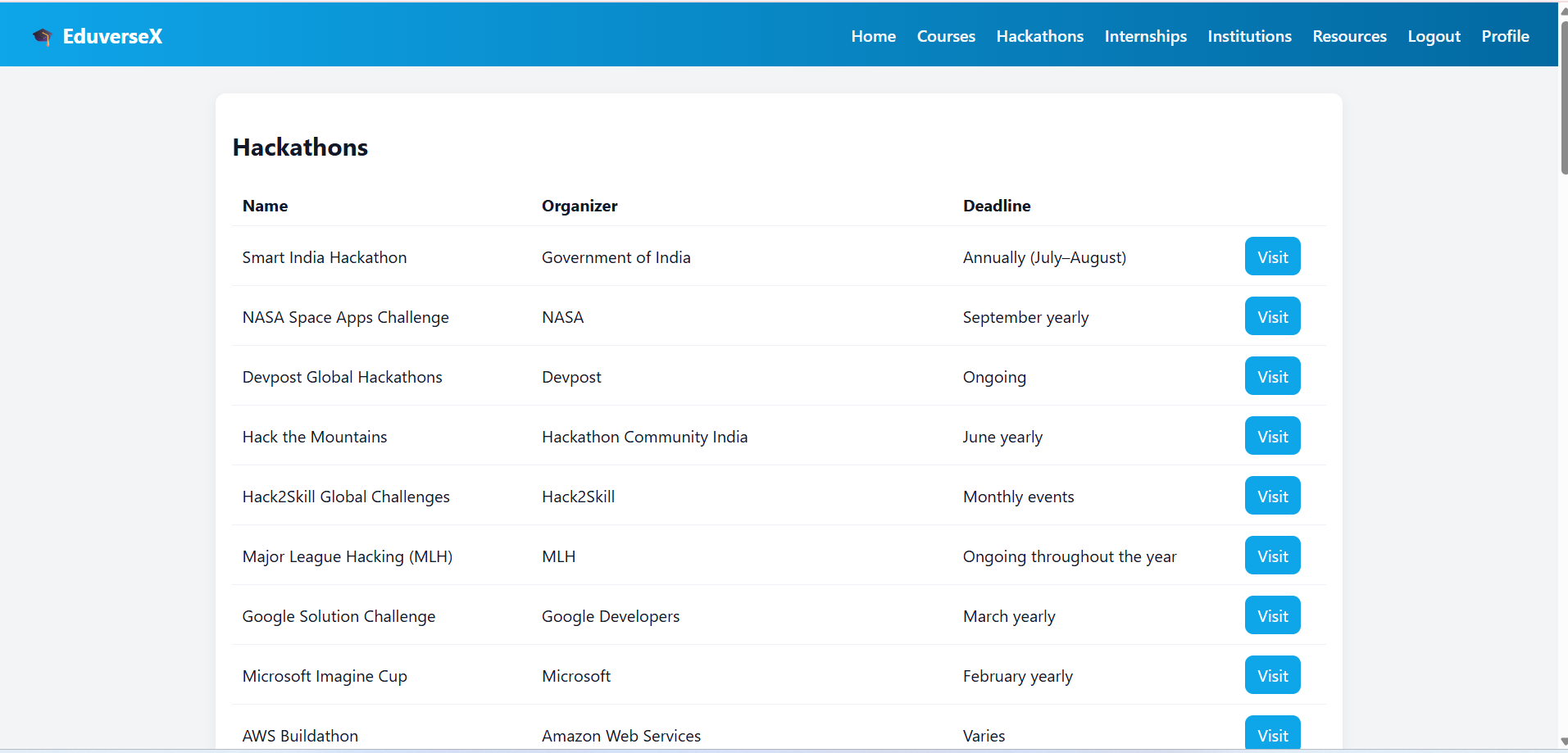This screenshot has height=753, width=1568.
Task: Open the Profile page
Action: point(1505,36)
